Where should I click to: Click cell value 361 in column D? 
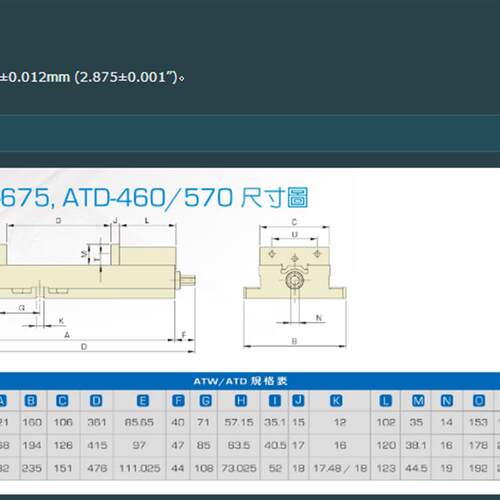(x=97, y=423)
